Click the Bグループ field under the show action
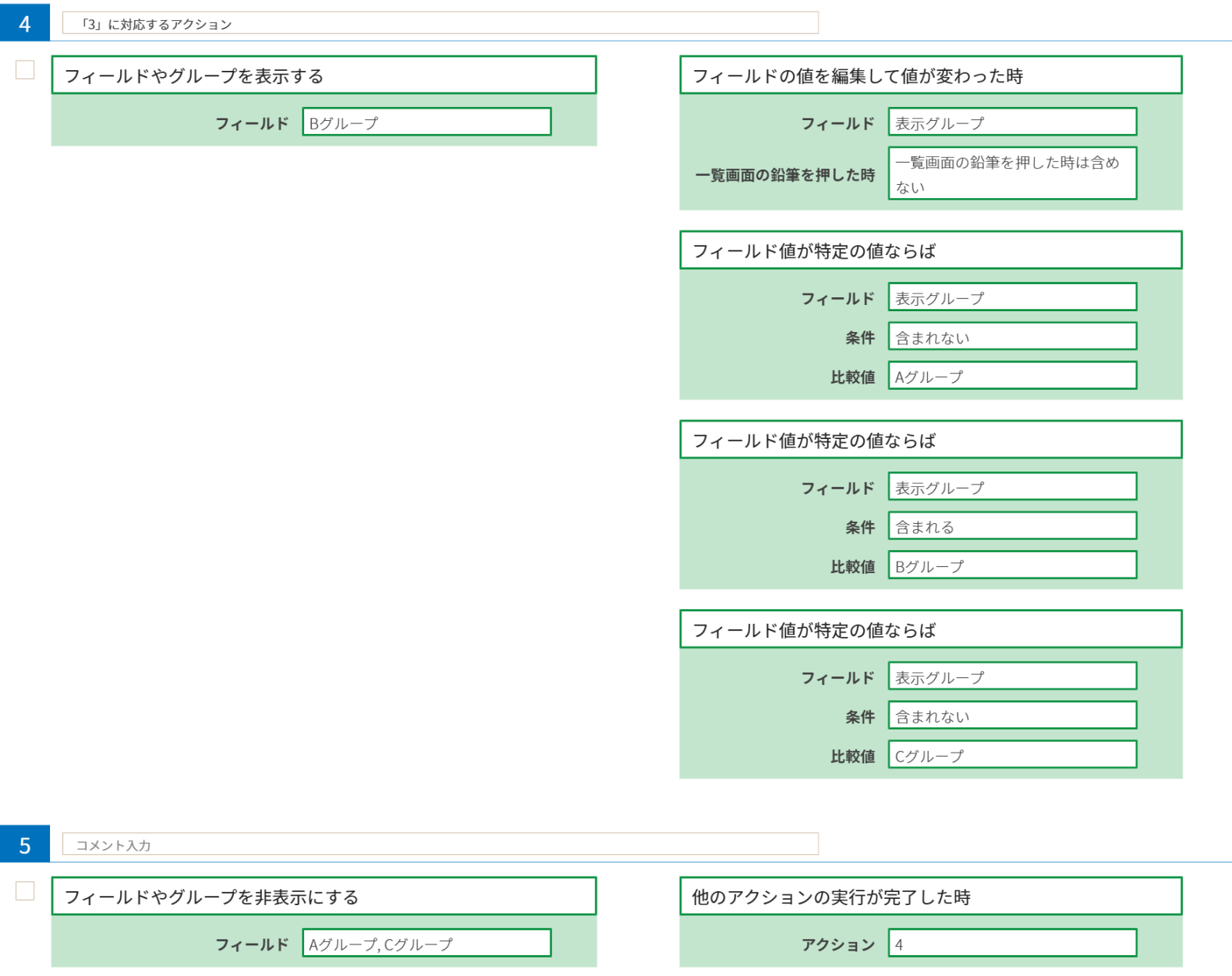The image size is (1232, 976). (427, 122)
